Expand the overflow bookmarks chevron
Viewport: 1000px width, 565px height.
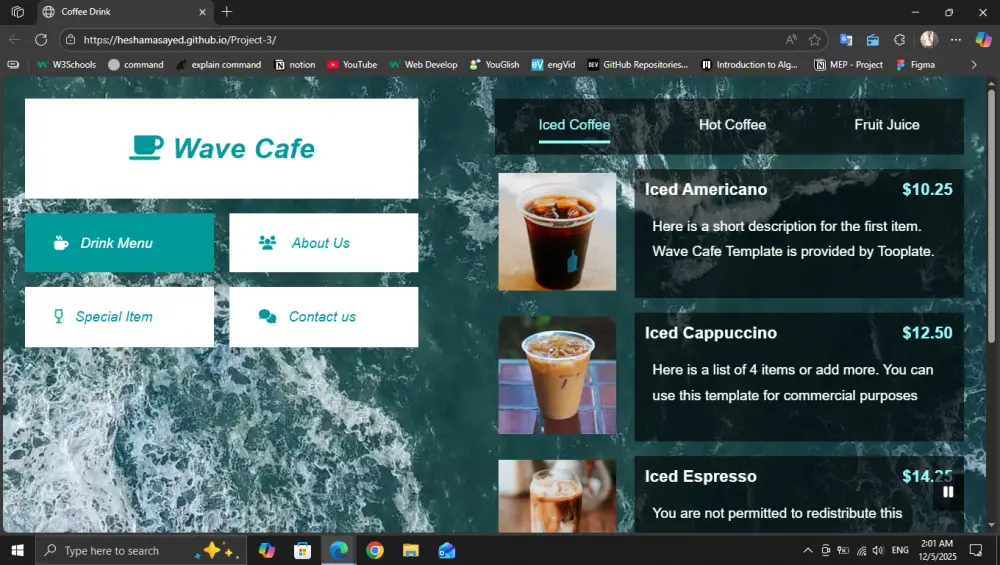click(x=973, y=64)
